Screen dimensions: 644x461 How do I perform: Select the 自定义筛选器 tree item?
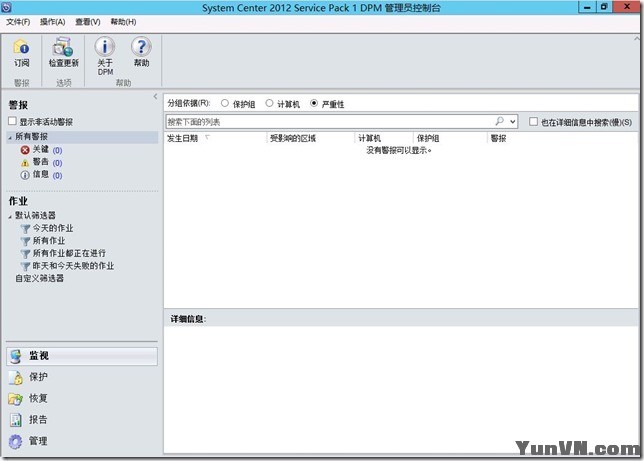39,279
